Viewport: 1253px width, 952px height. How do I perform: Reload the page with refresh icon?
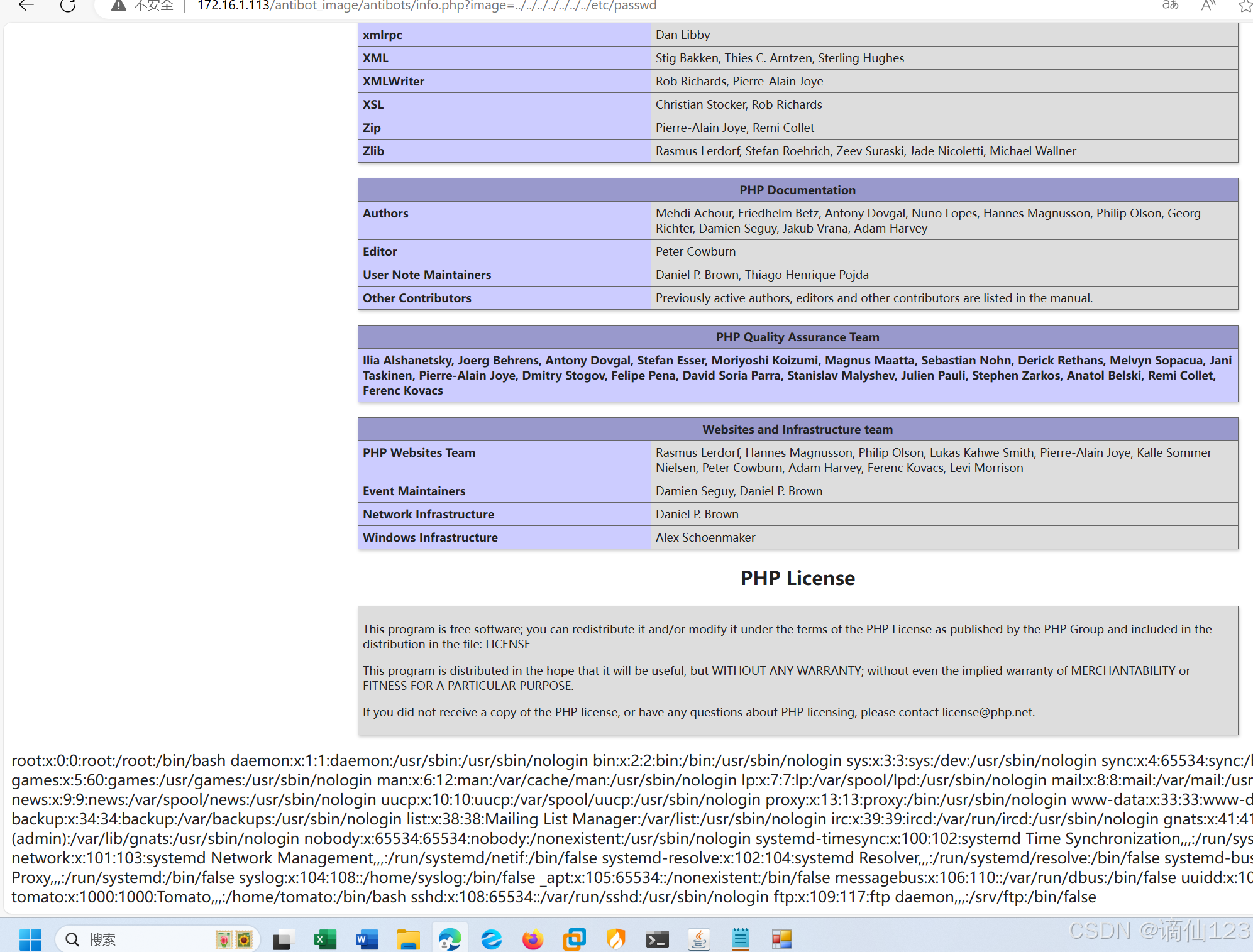[68, 6]
